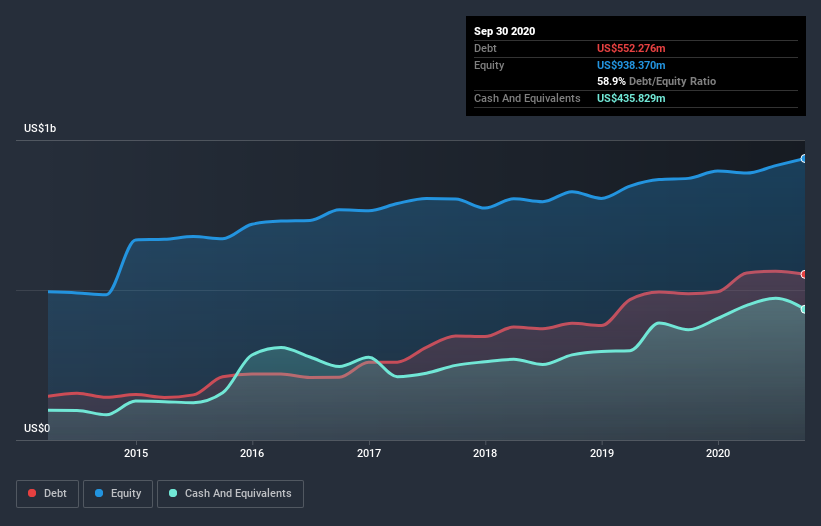The height and width of the screenshot is (526, 821).
Task: Select the blue Equity endpoint marker
Action: click(804, 159)
